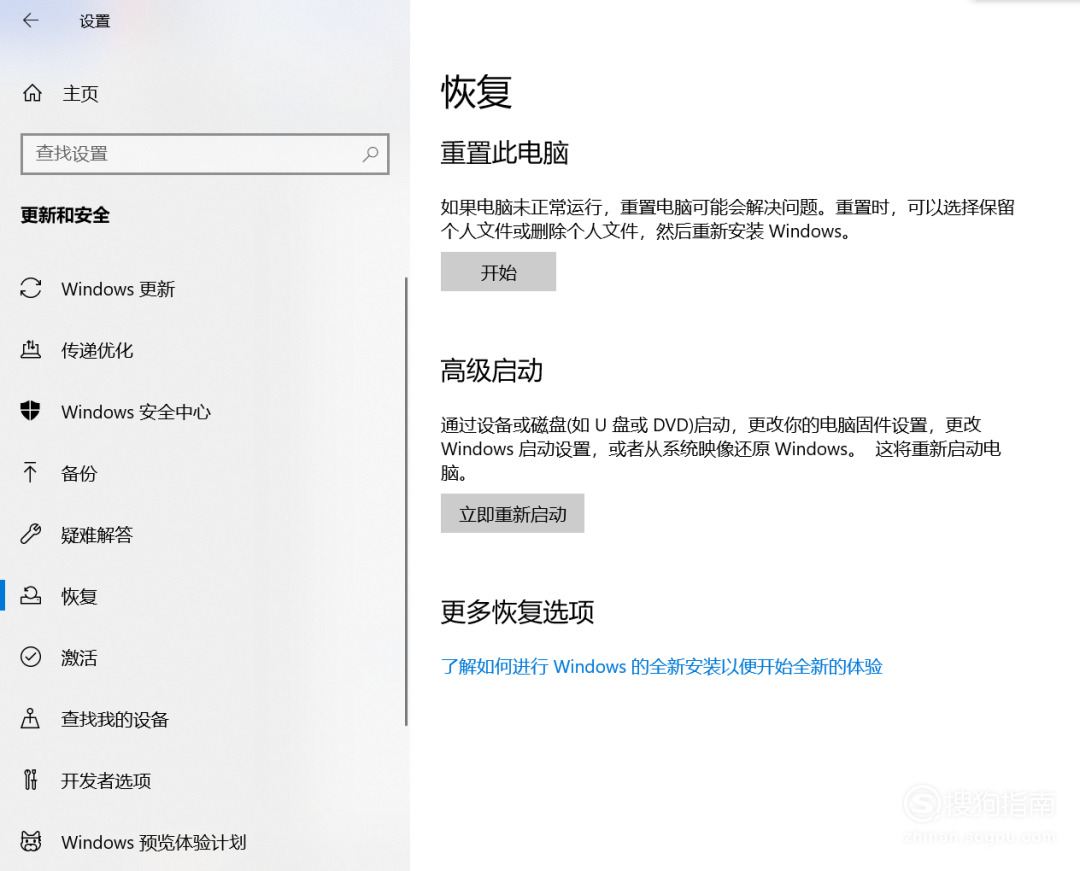Open Windows 预览体验计划 page
The width and height of the screenshot is (1080, 871).
(x=154, y=842)
